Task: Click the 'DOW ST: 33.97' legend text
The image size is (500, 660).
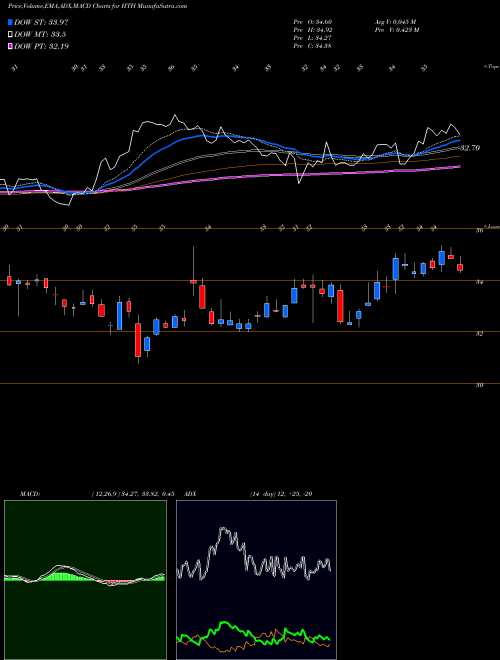Action: pyautogui.click(x=41, y=22)
